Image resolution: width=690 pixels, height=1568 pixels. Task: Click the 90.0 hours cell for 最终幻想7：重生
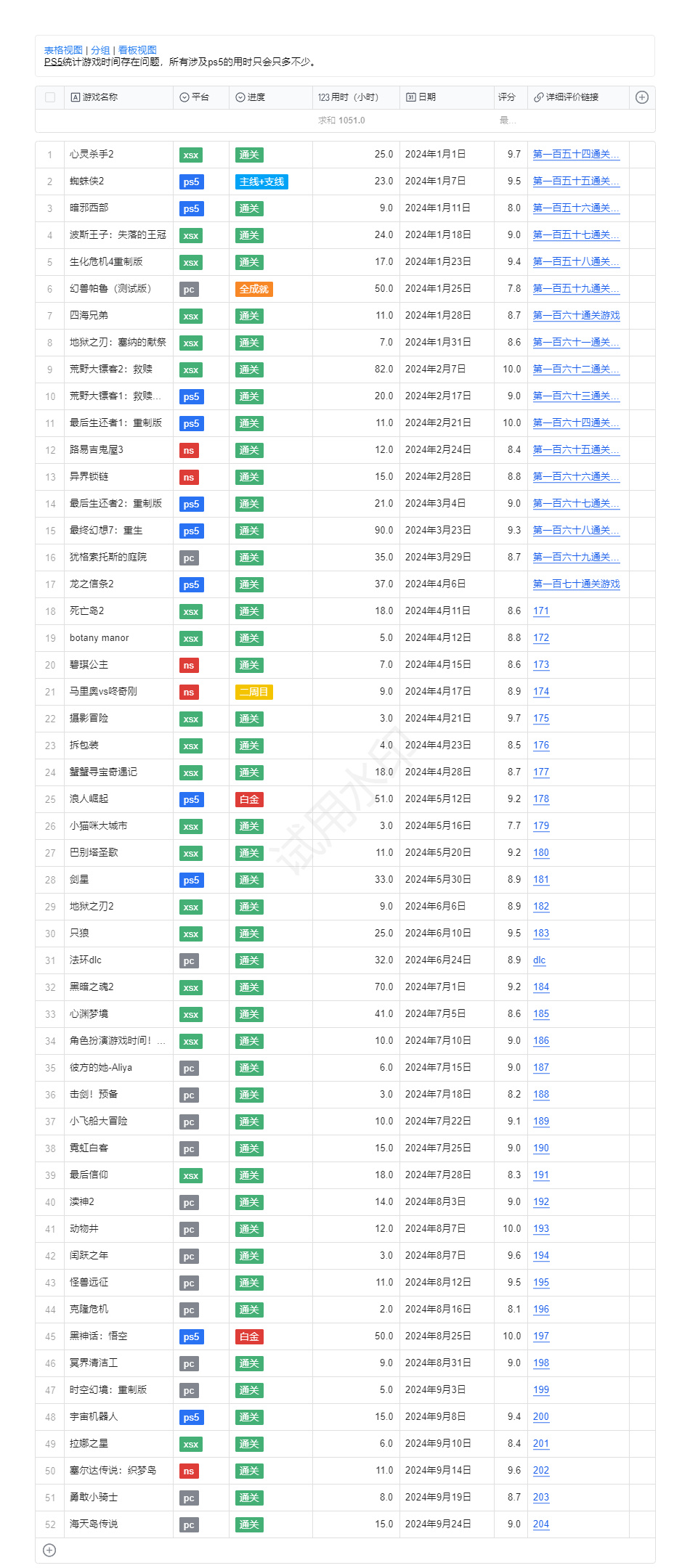[x=356, y=531]
